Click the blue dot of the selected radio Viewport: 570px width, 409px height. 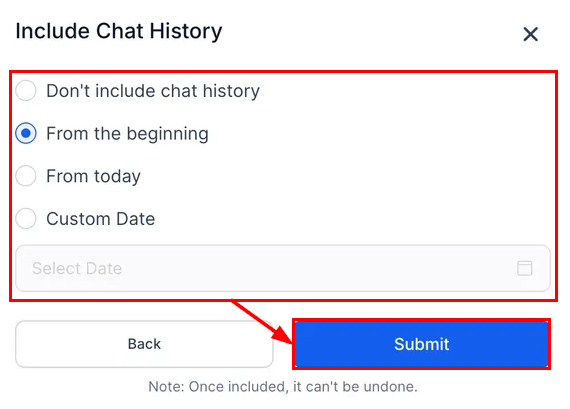click(26, 133)
